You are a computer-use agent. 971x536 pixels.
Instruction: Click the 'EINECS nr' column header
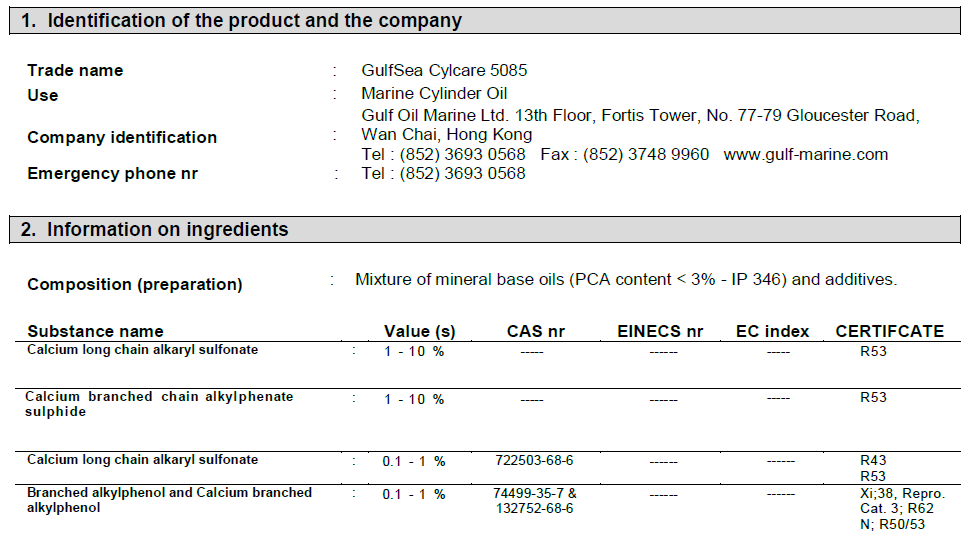[660, 332]
